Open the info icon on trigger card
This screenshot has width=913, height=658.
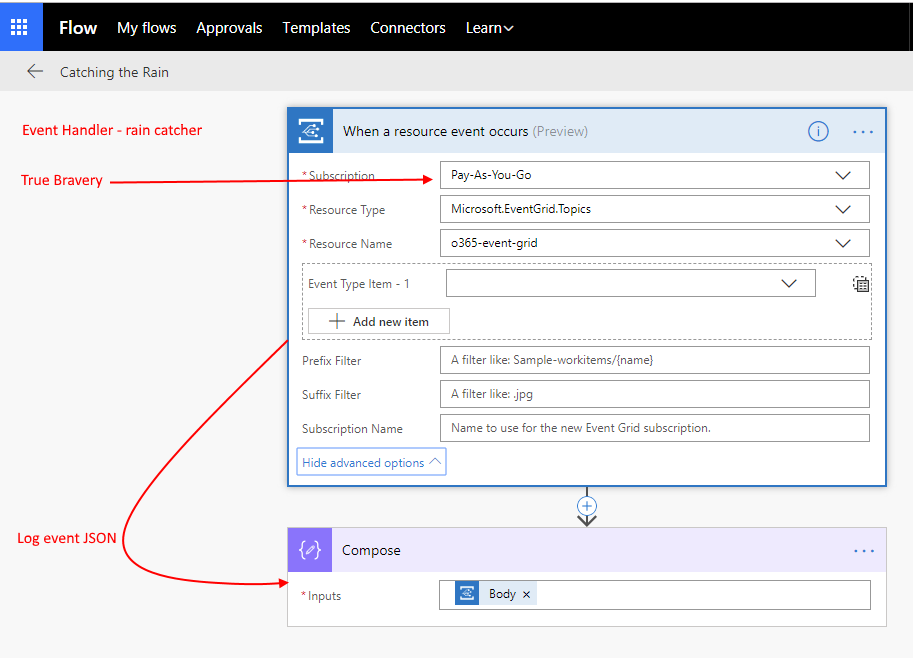tap(818, 131)
